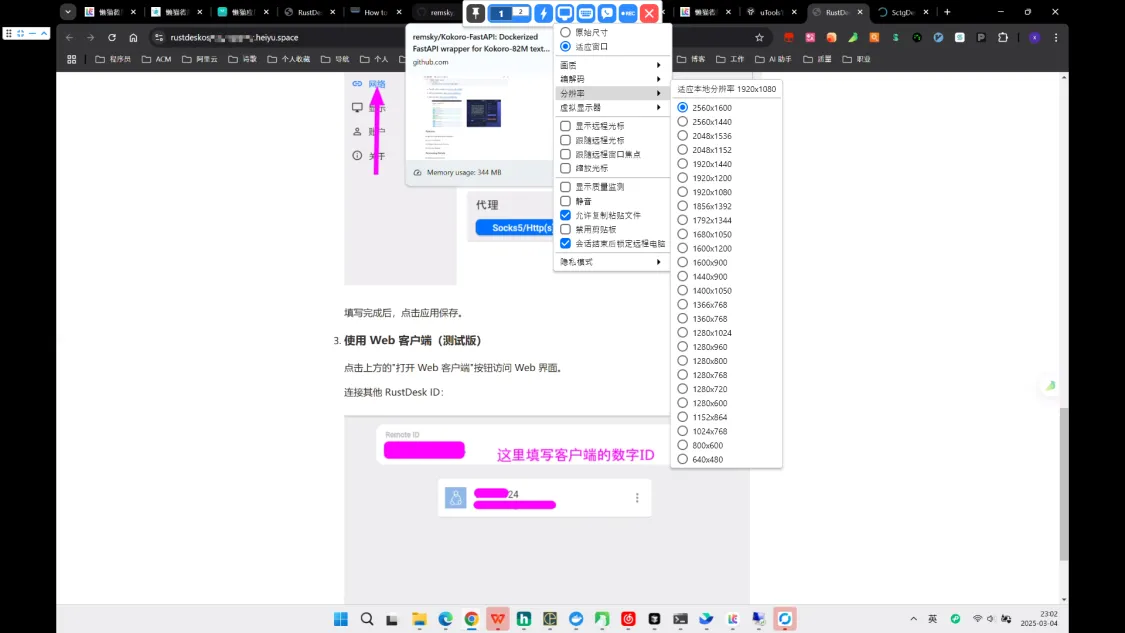Expand the 画质 submenu
The image size is (1125, 633).
(611, 65)
